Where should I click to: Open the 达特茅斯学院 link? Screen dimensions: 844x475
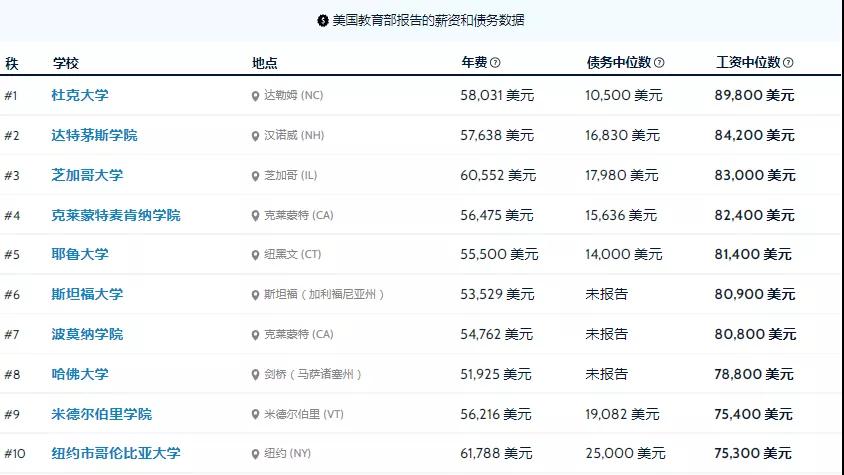click(x=94, y=135)
